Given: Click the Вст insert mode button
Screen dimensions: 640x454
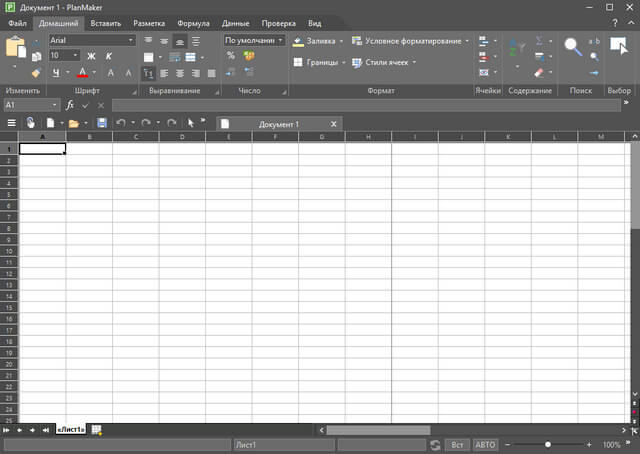Looking at the screenshot, I should click(x=458, y=444).
